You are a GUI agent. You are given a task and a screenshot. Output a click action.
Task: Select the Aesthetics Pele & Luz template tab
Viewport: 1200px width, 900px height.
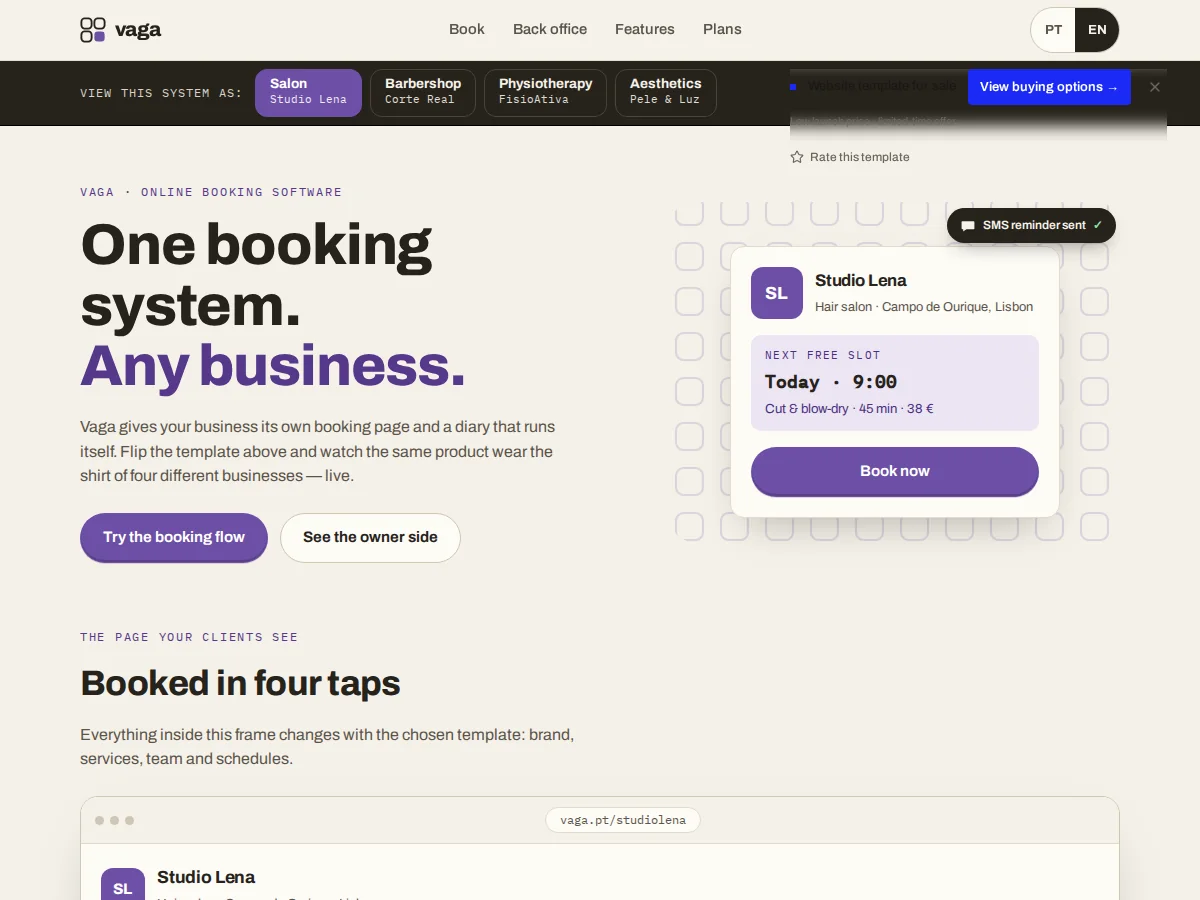tap(666, 92)
